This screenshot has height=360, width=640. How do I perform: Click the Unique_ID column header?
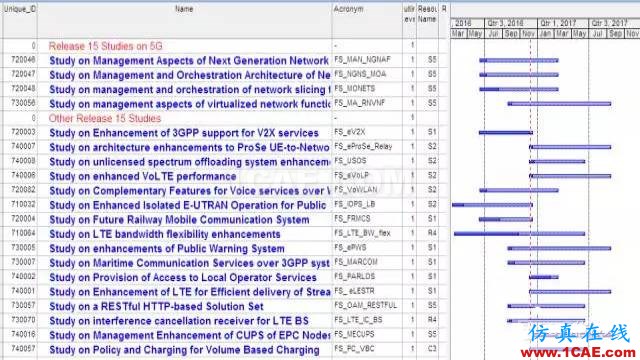coord(20,9)
